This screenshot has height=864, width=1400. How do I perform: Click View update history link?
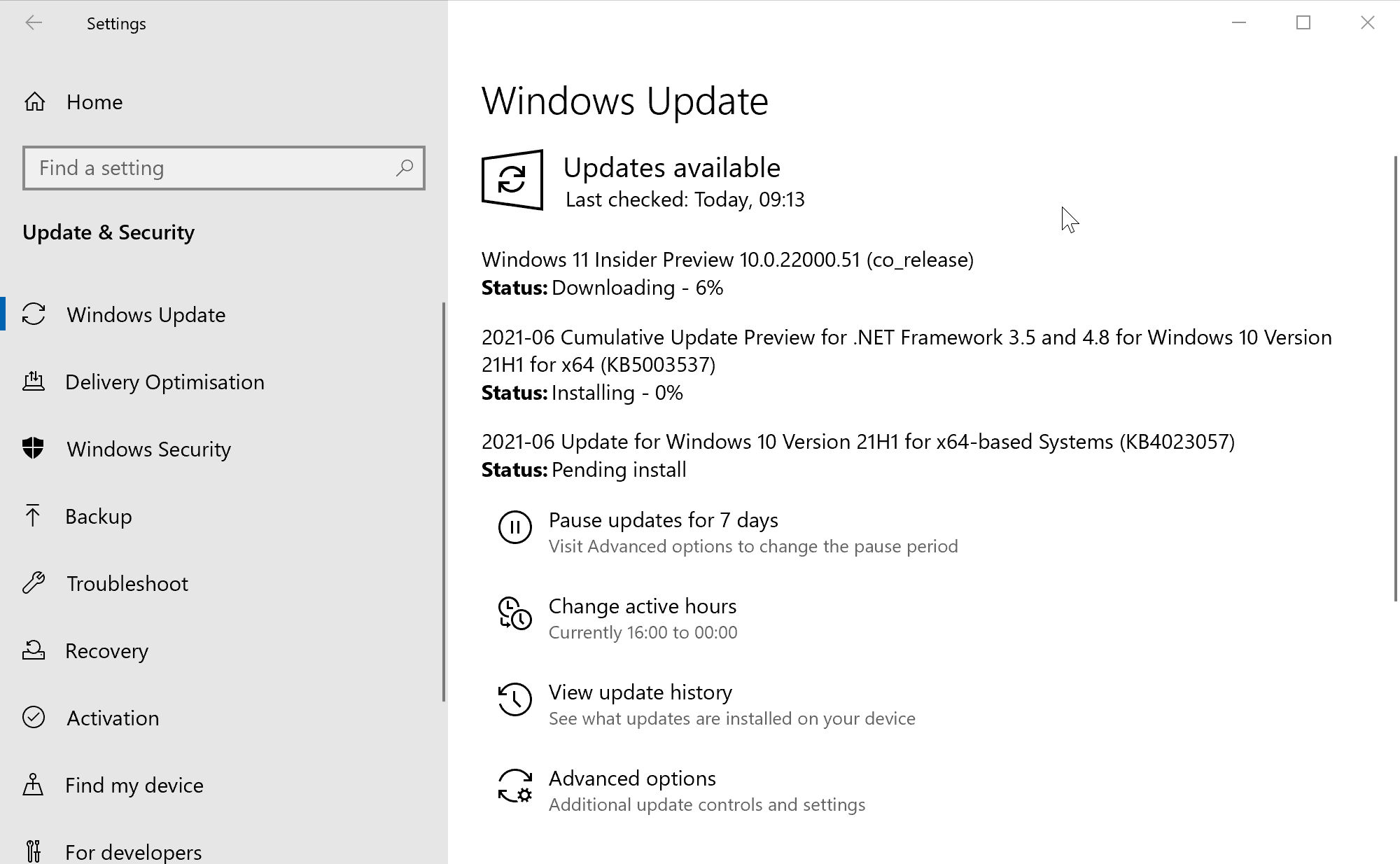(x=640, y=692)
